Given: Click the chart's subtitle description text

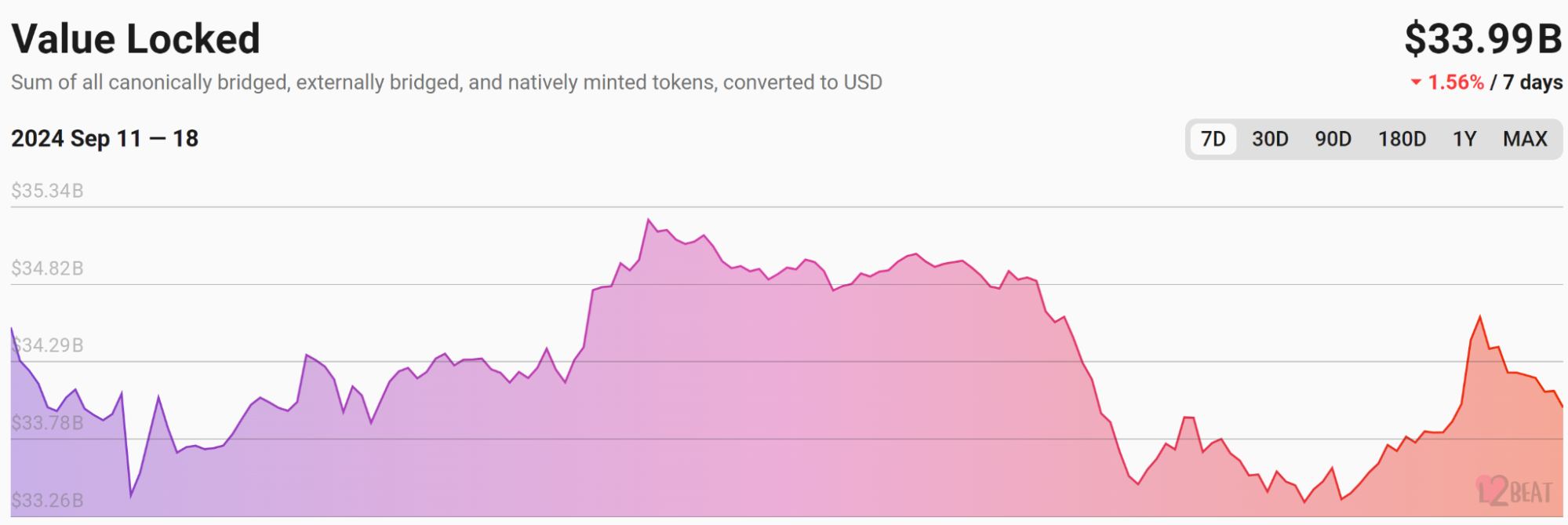Looking at the screenshot, I should click(446, 82).
